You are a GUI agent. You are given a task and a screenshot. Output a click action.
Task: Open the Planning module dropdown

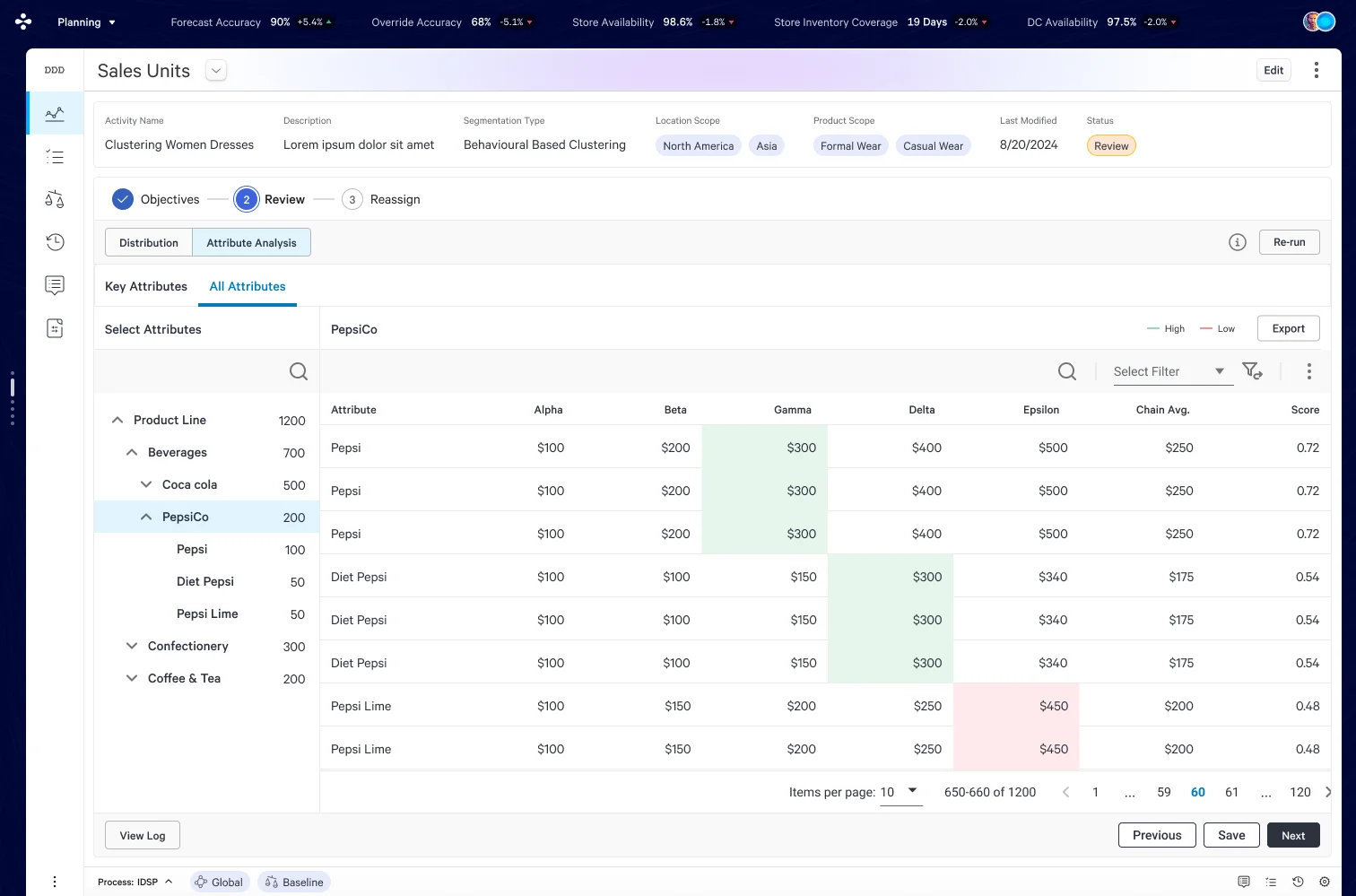pyautogui.click(x=86, y=22)
